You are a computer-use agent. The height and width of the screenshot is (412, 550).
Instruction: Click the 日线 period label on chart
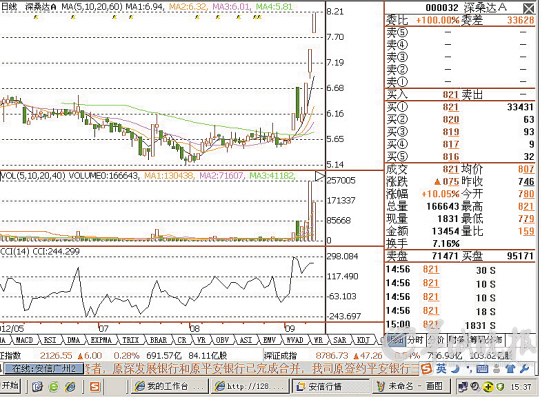click(9, 6)
